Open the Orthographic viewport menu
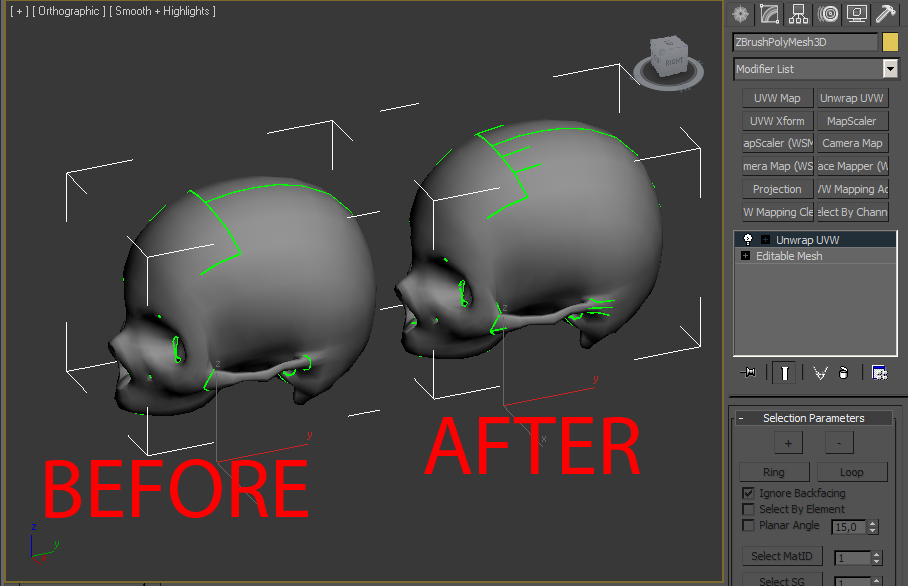 click(70, 11)
